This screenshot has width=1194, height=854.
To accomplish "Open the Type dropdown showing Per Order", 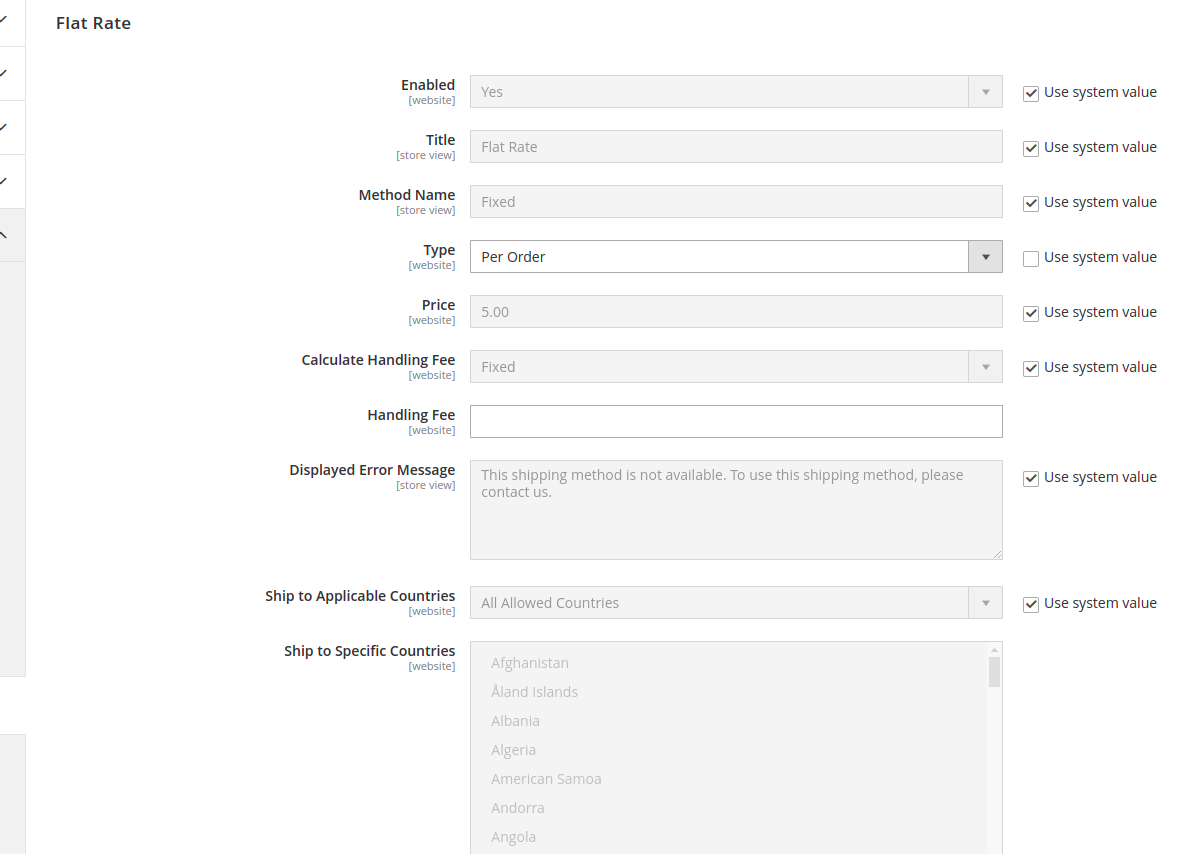I will pyautogui.click(x=985, y=256).
